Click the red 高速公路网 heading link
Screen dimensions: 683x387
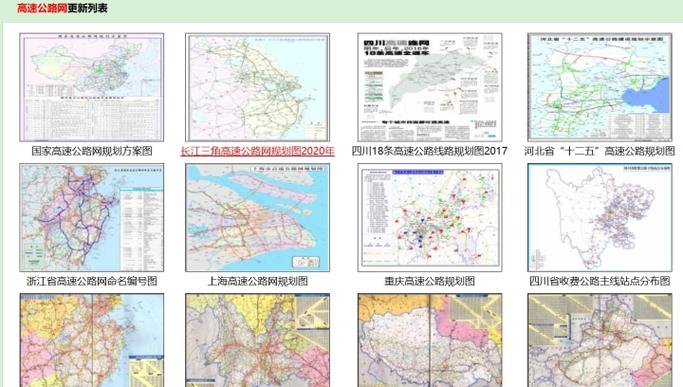pyautogui.click(x=42, y=8)
